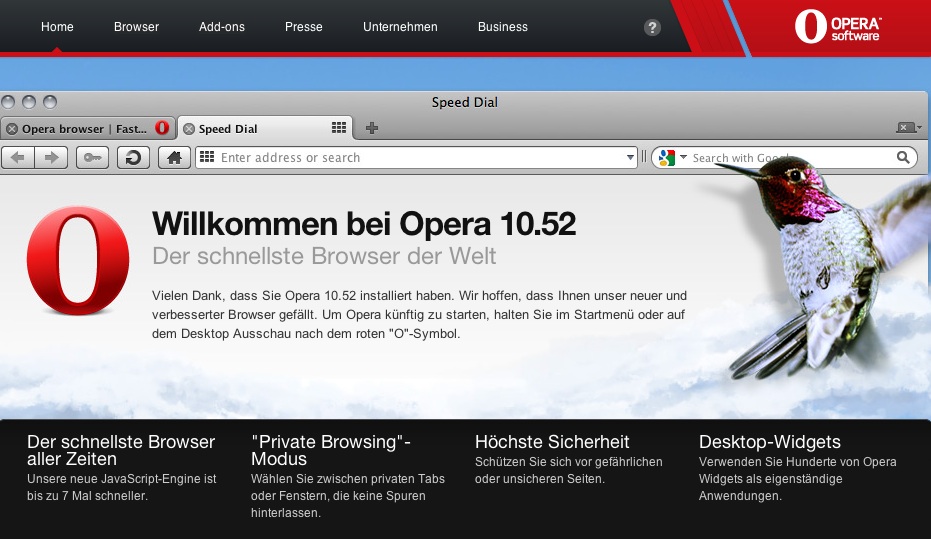This screenshot has width=931, height=539.
Task: Open the Browser navigation item
Action: [137, 27]
